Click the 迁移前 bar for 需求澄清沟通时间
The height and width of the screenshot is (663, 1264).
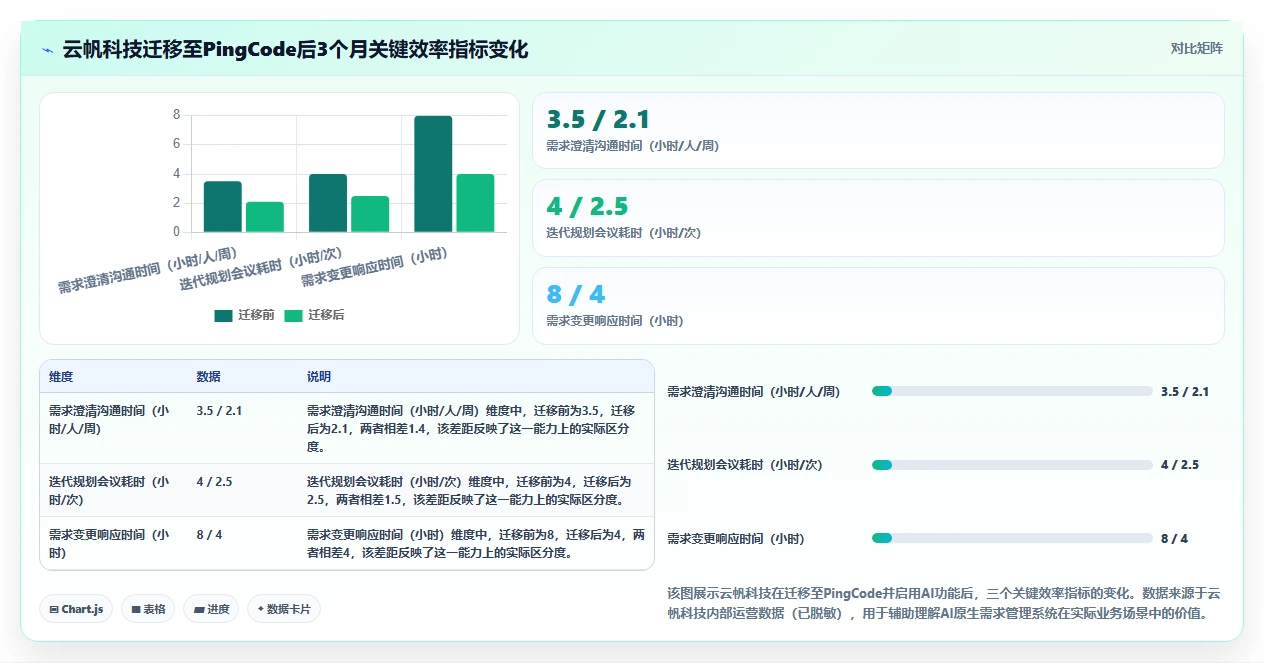click(223, 207)
